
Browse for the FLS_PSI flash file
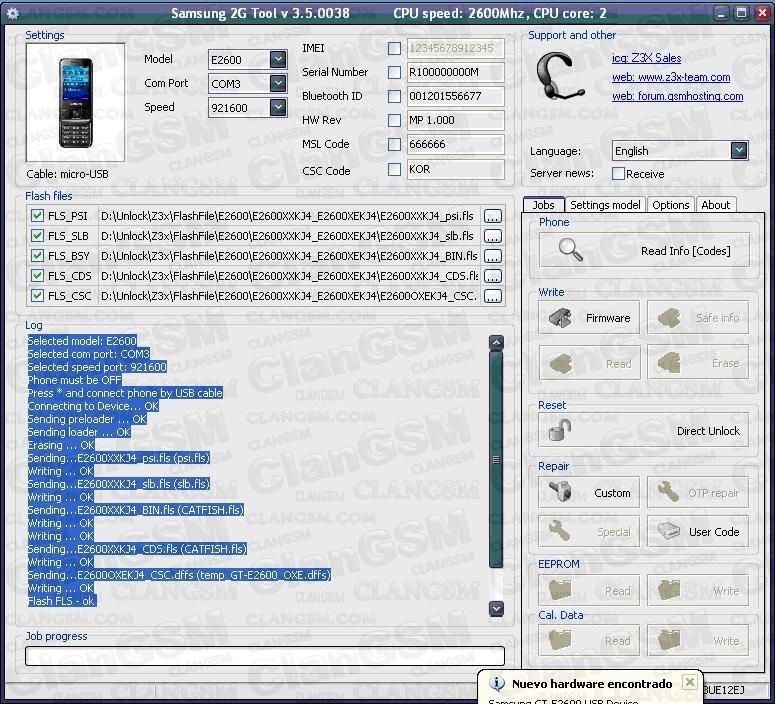click(x=492, y=216)
